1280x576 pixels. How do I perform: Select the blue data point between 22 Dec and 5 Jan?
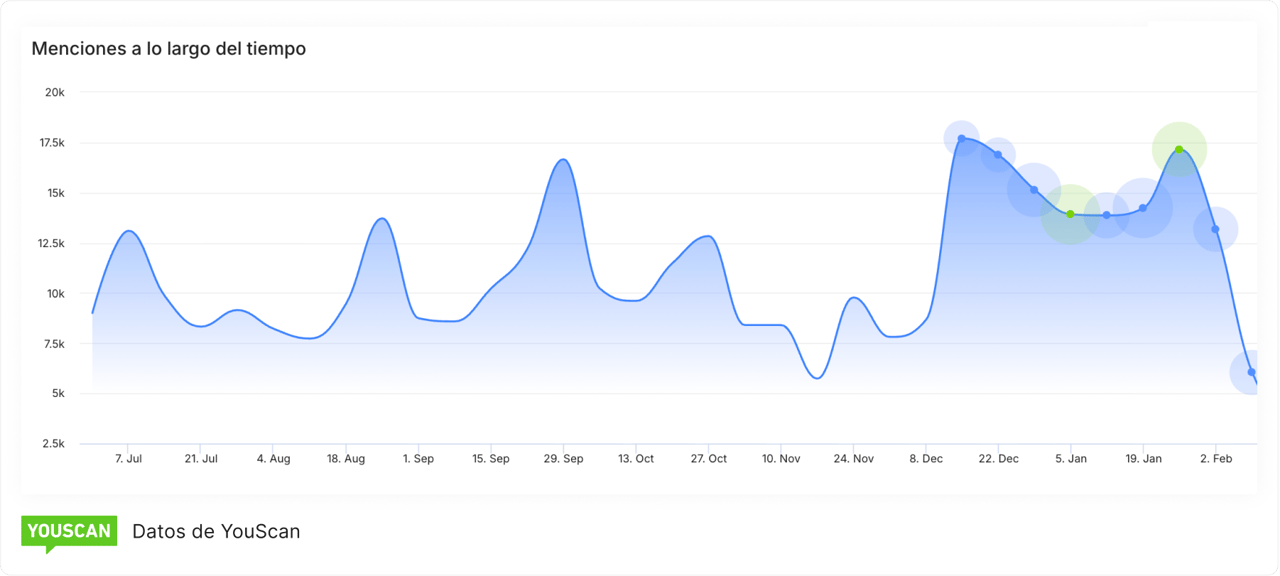1034,189
